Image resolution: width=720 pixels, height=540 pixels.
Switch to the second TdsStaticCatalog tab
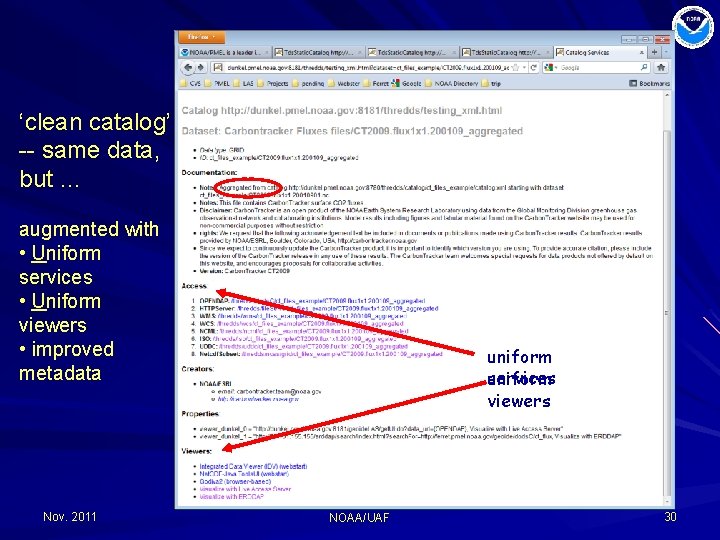412,52
